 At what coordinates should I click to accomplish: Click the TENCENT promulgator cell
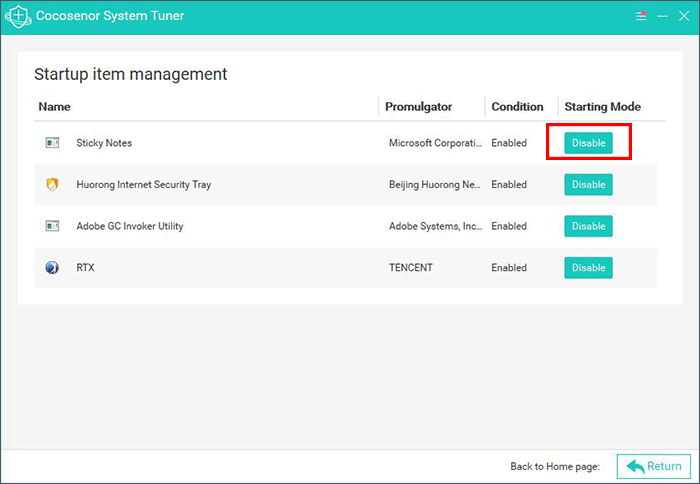(411, 267)
